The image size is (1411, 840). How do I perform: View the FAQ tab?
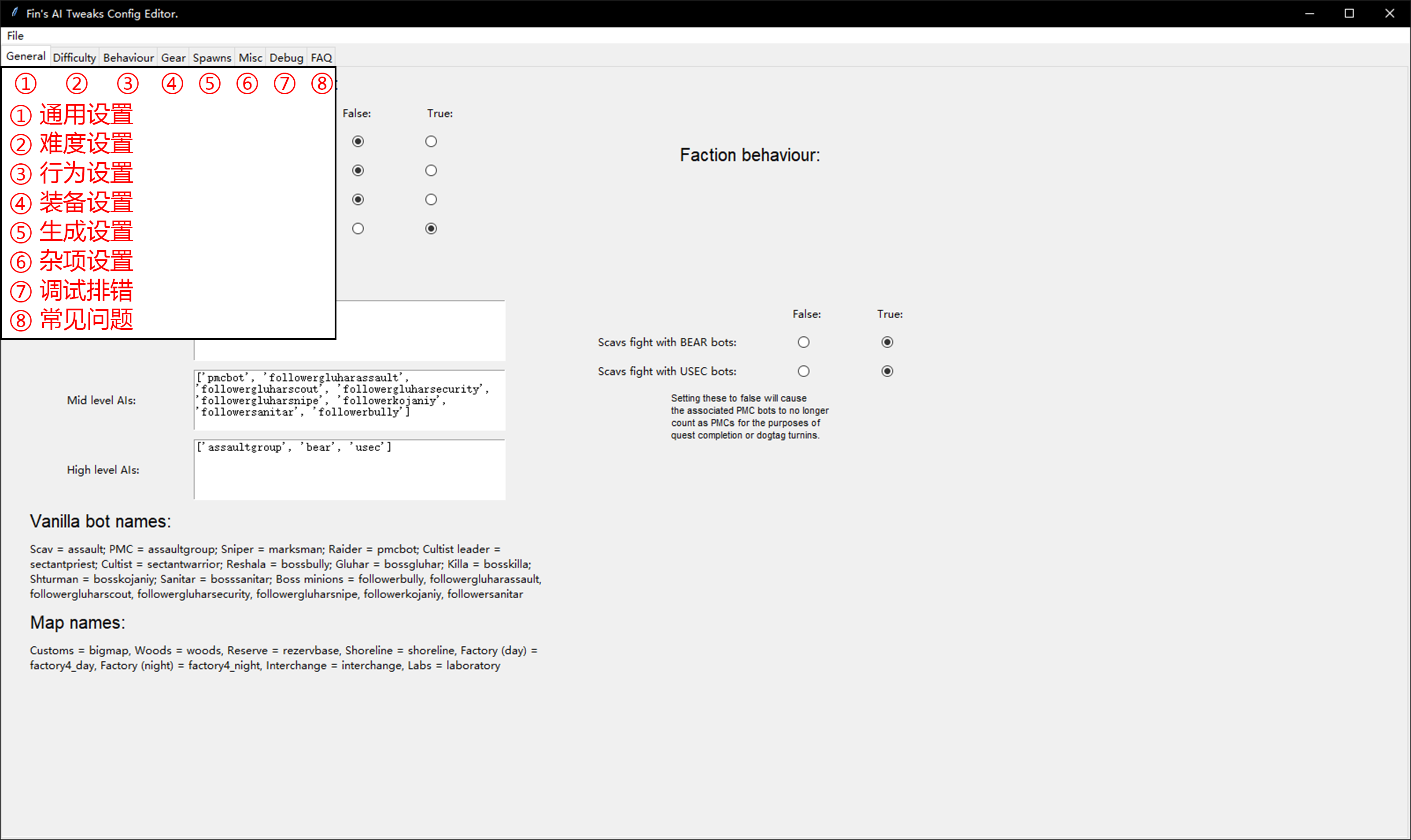tap(321, 58)
